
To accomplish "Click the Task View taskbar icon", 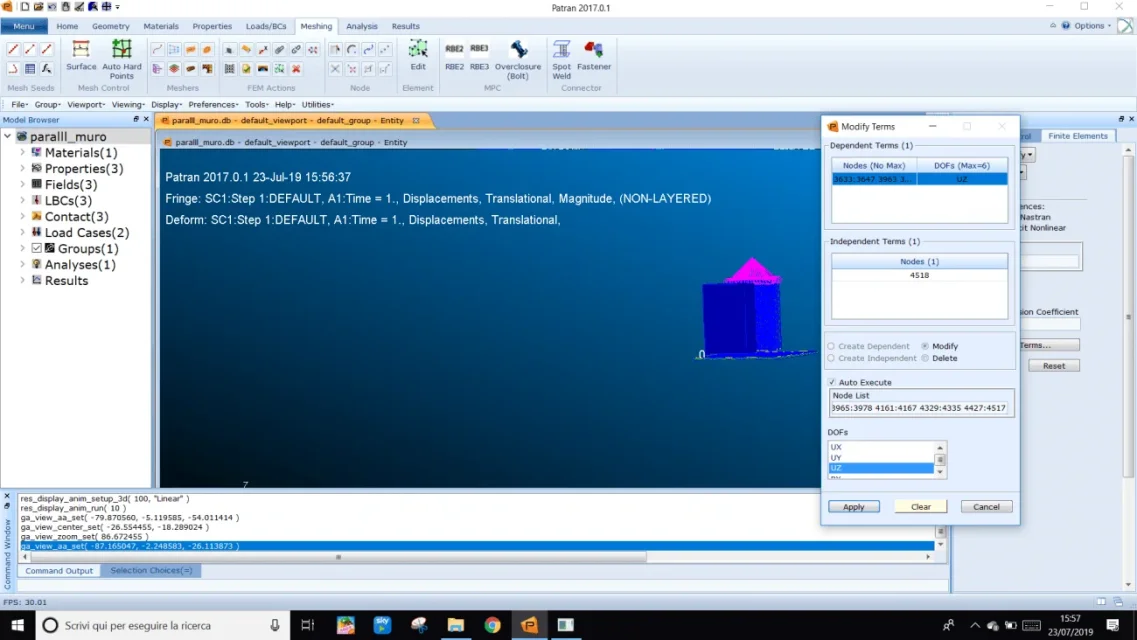I will click(x=307, y=625).
